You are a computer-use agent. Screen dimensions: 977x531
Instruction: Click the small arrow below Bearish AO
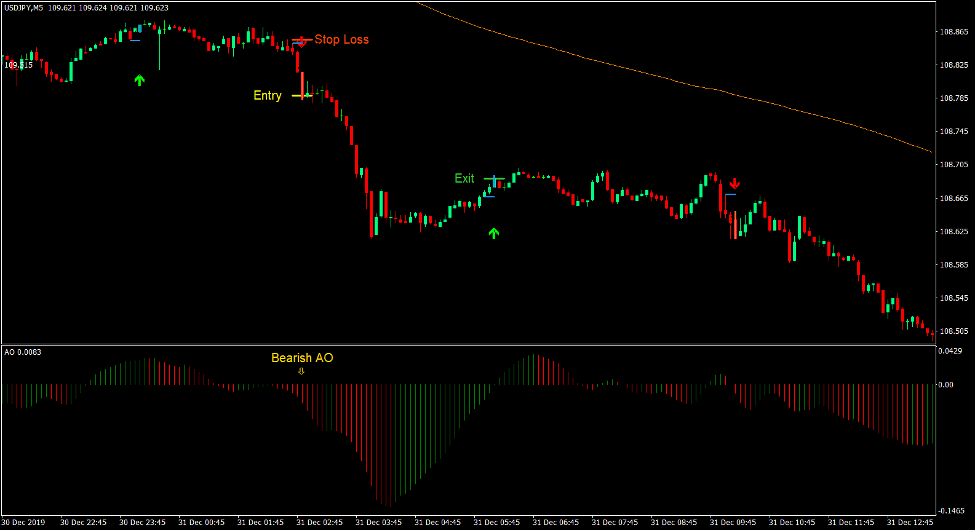tap(301, 371)
